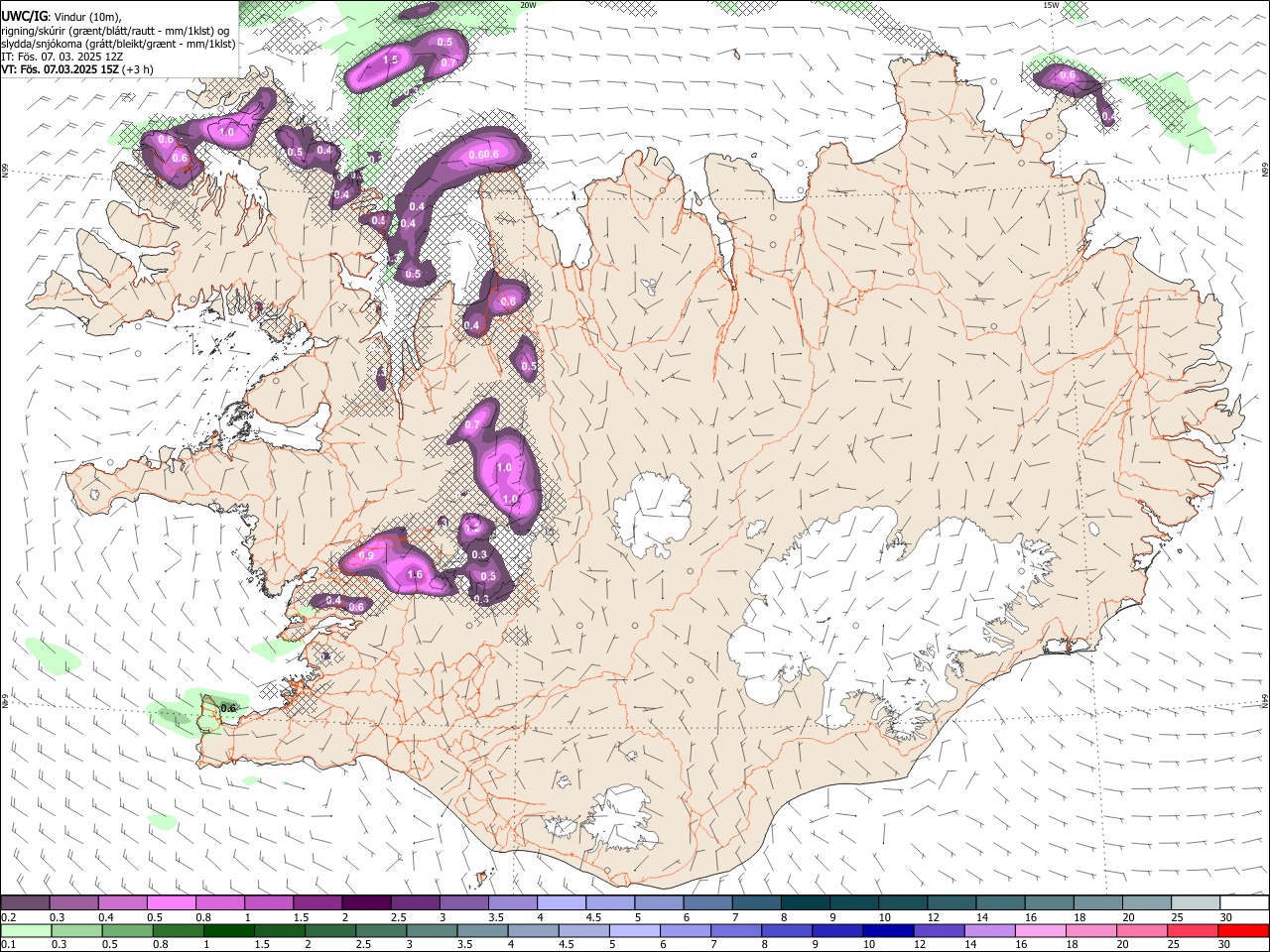1270x952 pixels.
Task: Click the 'UWC/IG' title text
Action: point(24,16)
